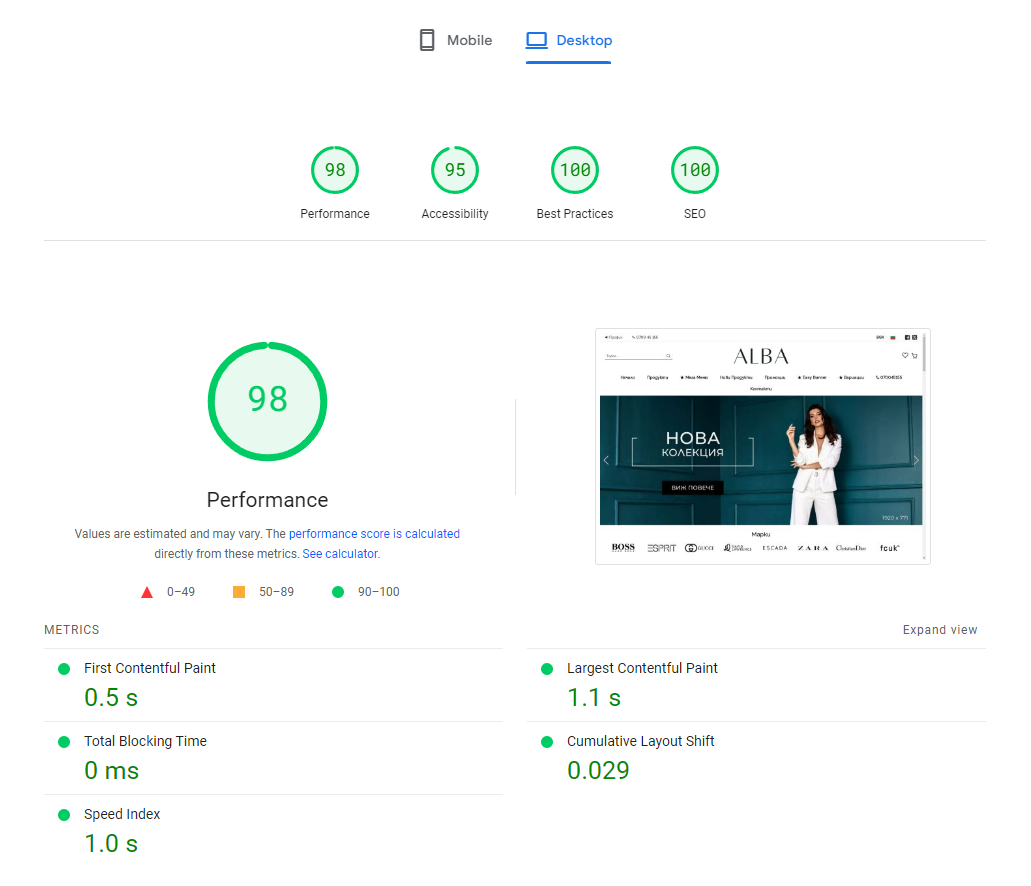Viewport: 1031px width, 886px height.
Task: Click the large 98 performance circle
Action: [268, 401]
